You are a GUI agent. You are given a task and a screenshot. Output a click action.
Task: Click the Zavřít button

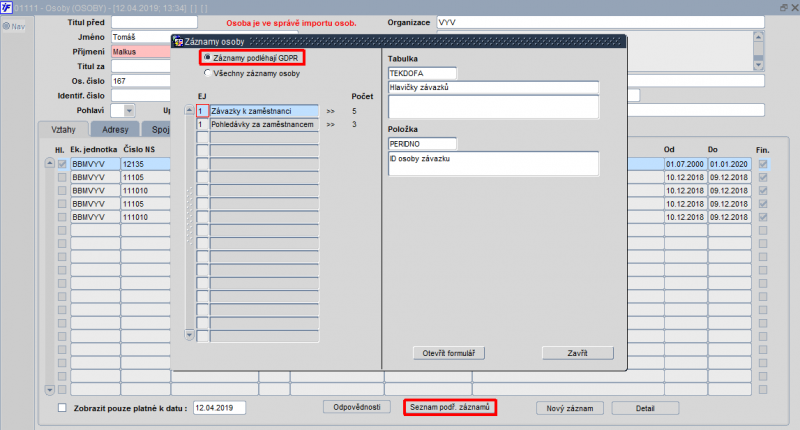[x=578, y=353]
